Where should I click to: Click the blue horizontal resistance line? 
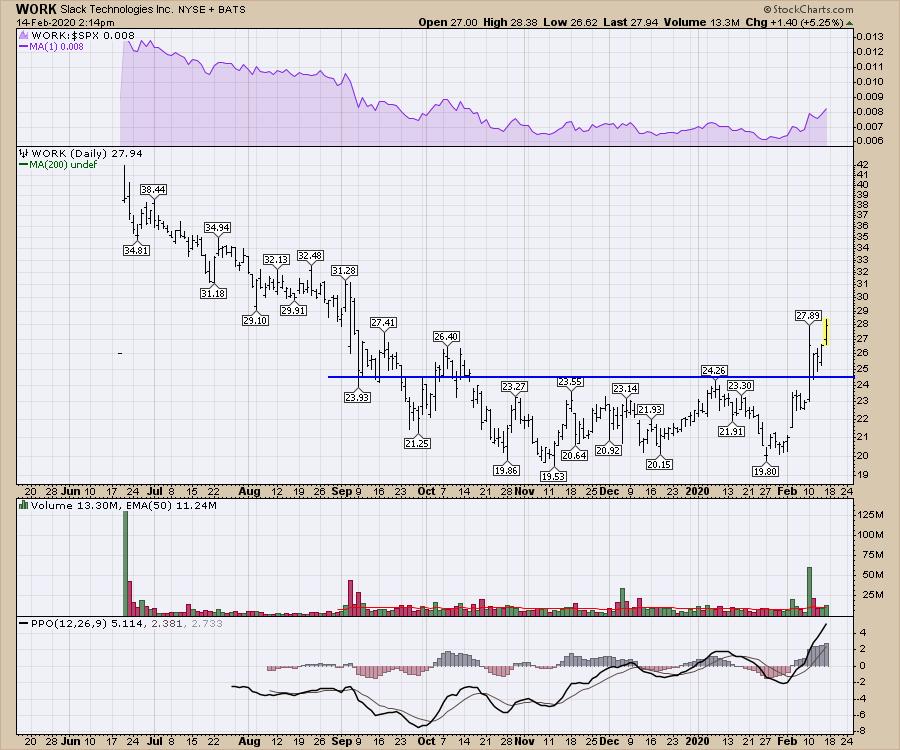point(600,377)
